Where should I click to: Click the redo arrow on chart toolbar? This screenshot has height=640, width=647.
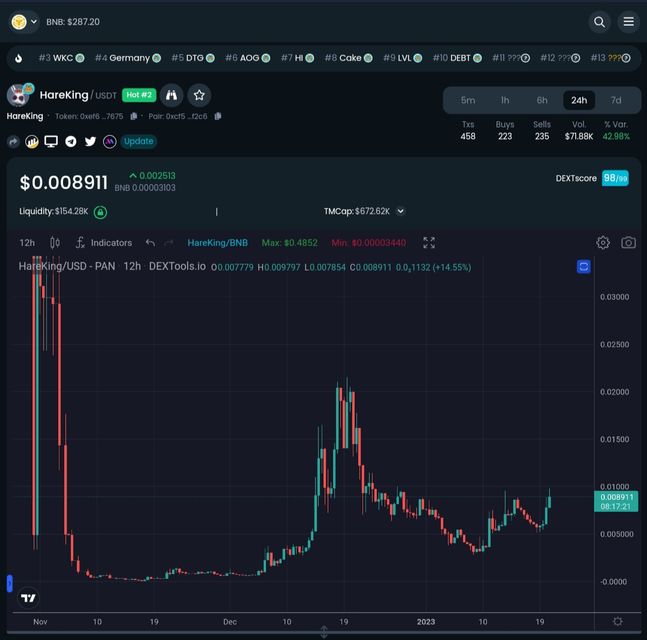[x=168, y=243]
